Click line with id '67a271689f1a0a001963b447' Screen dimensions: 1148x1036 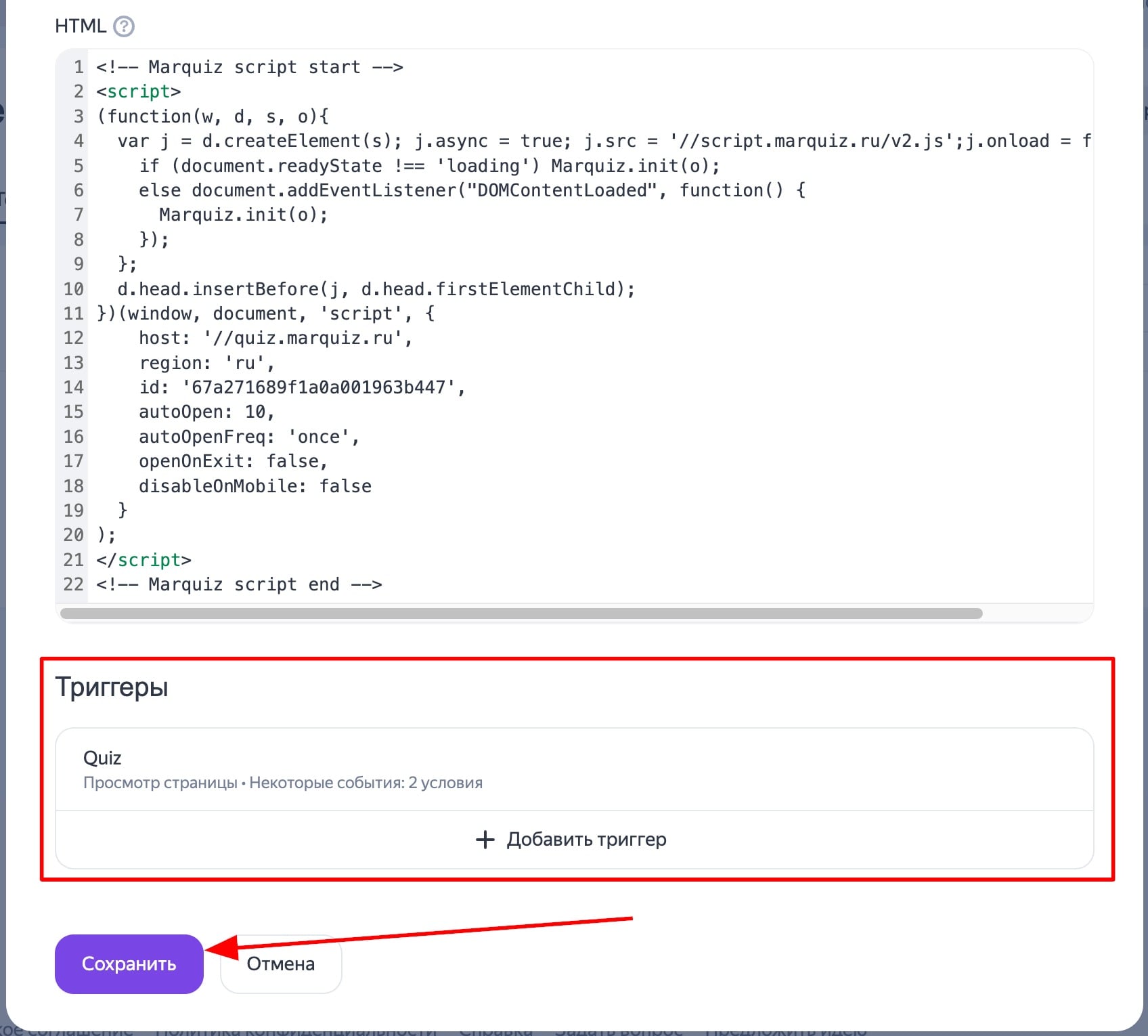302,387
